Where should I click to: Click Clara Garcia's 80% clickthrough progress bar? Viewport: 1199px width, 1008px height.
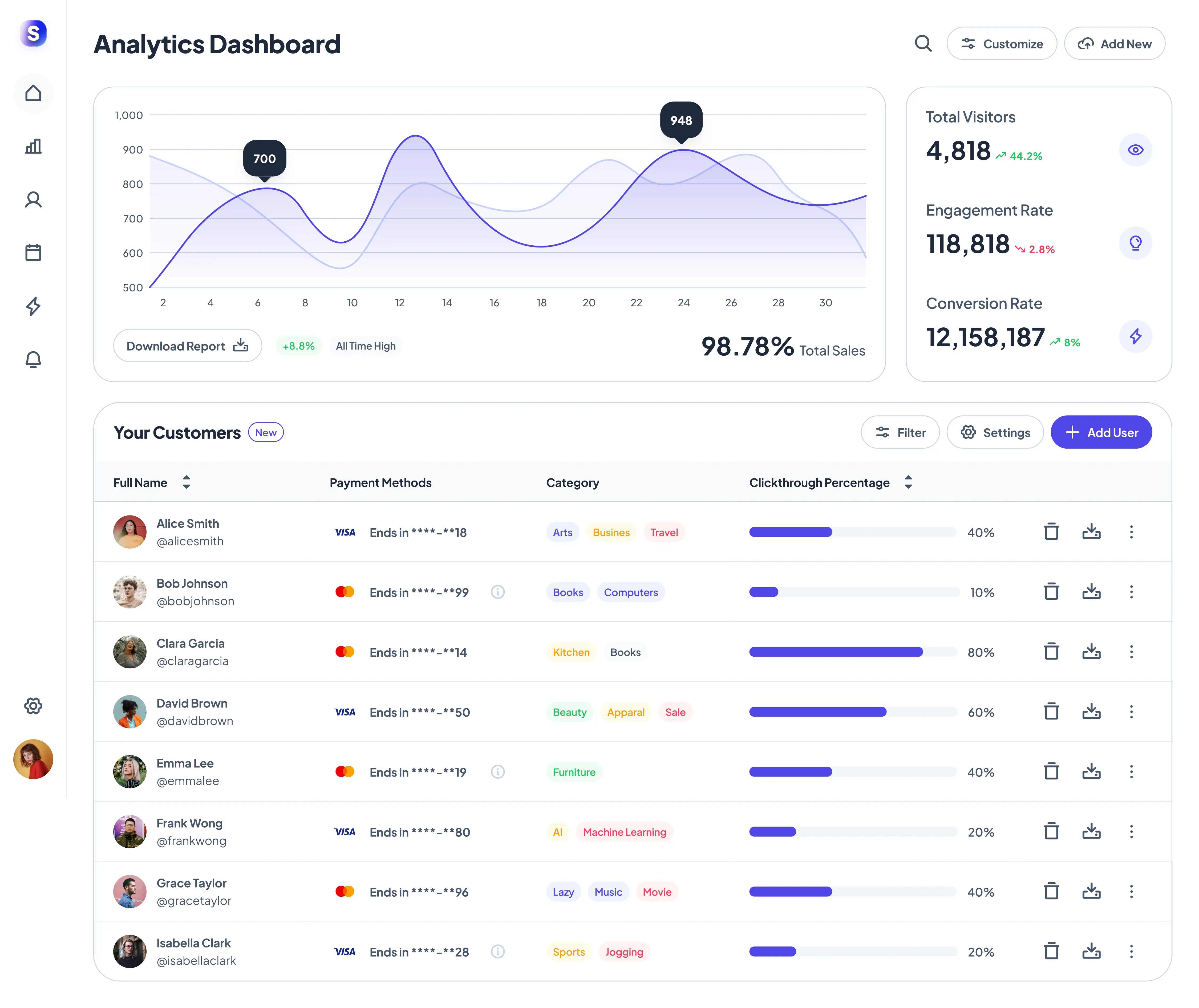(853, 652)
